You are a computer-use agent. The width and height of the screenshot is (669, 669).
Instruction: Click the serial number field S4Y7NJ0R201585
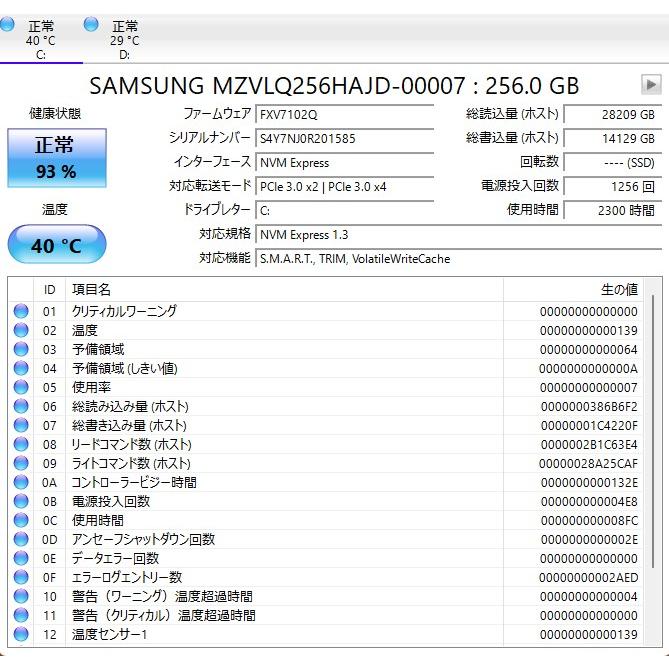(344, 139)
